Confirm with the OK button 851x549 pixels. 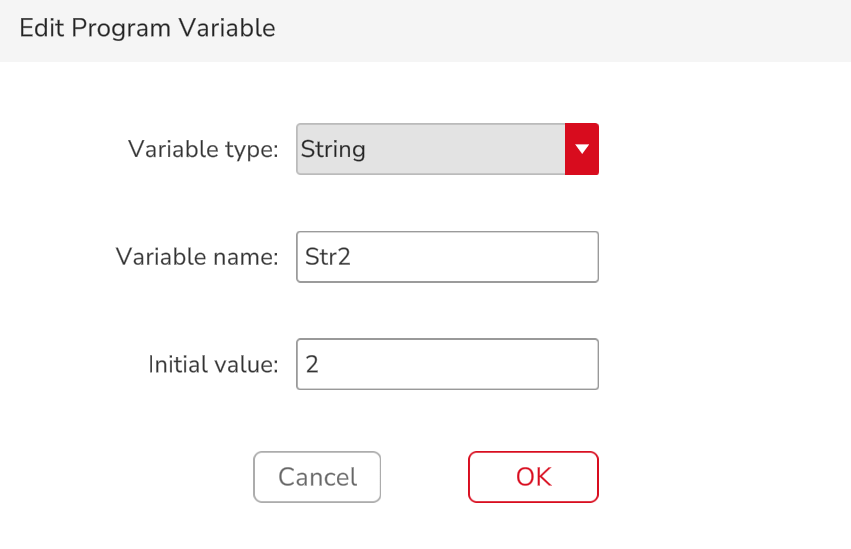(533, 477)
